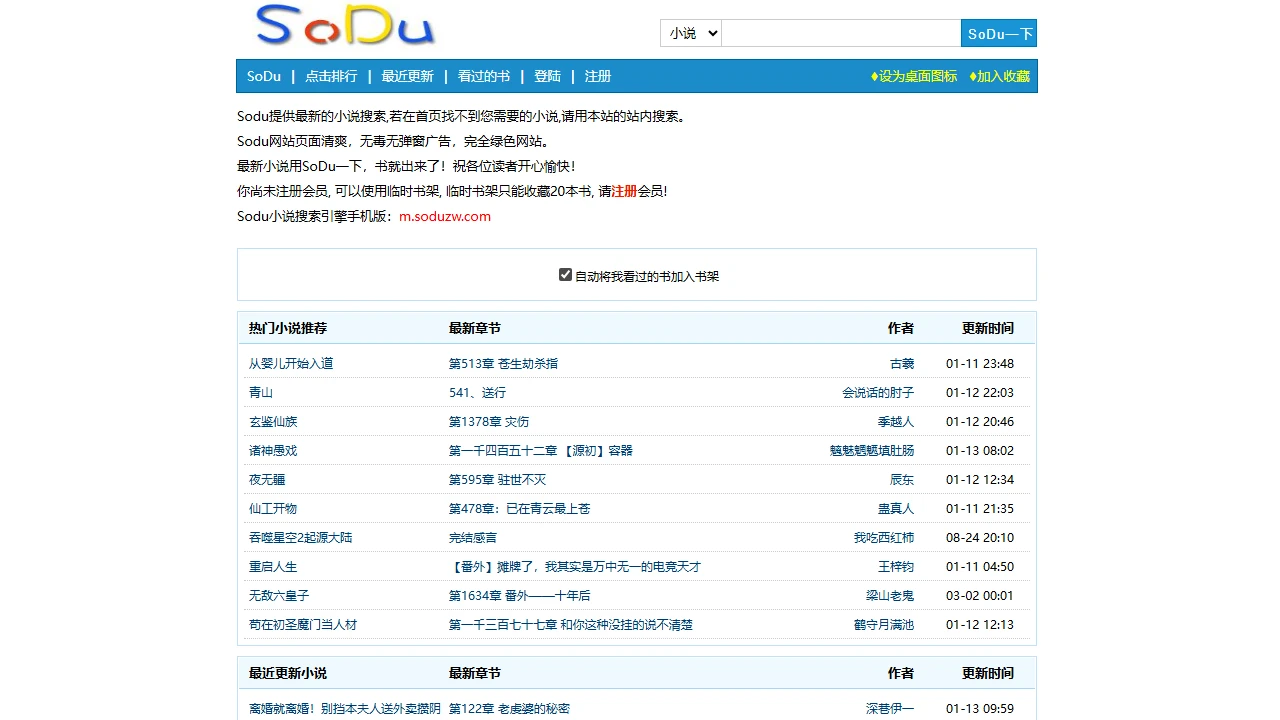Viewport: 1280px width, 720px height.
Task: Click author name 古羲
Action: click(902, 363)
